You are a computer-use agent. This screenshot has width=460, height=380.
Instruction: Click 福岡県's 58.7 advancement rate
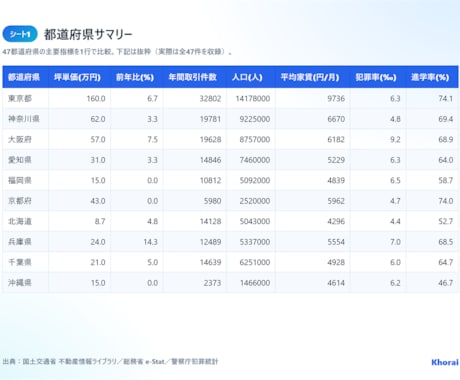coord(446,180)
